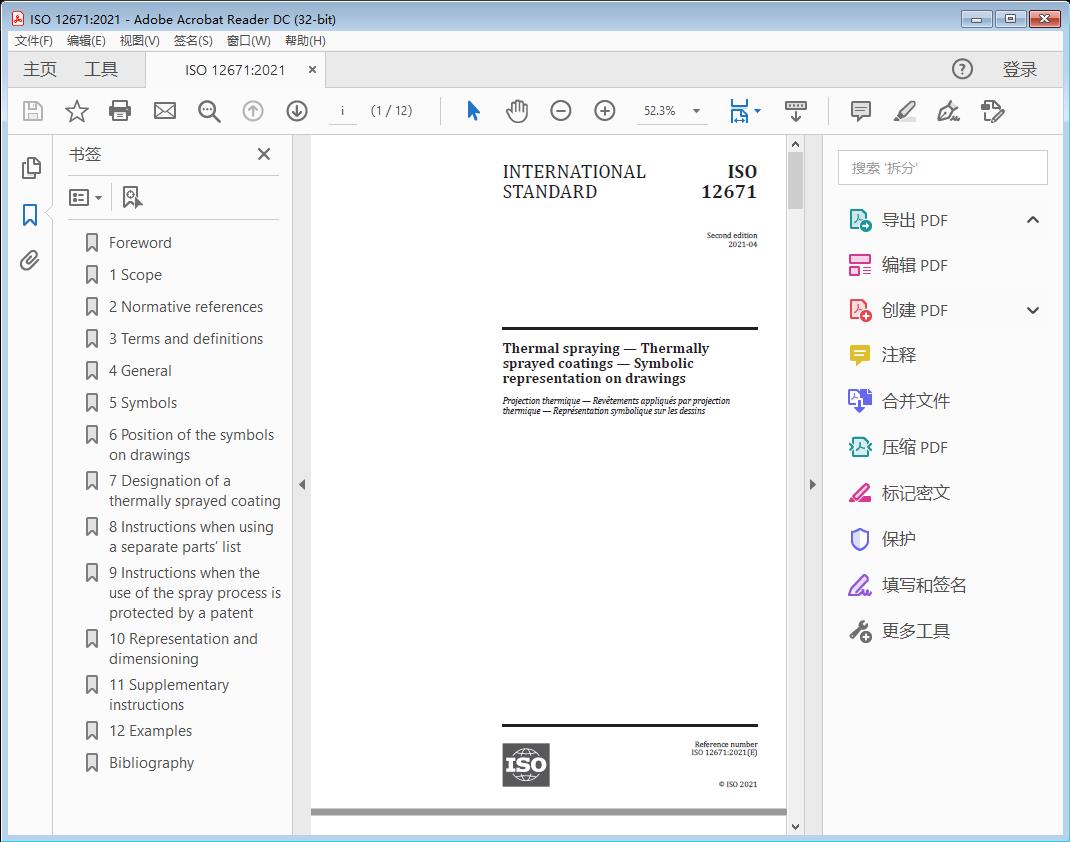Switch to the 工具 tab
1070x842 pixels.
tap(101, 69)
